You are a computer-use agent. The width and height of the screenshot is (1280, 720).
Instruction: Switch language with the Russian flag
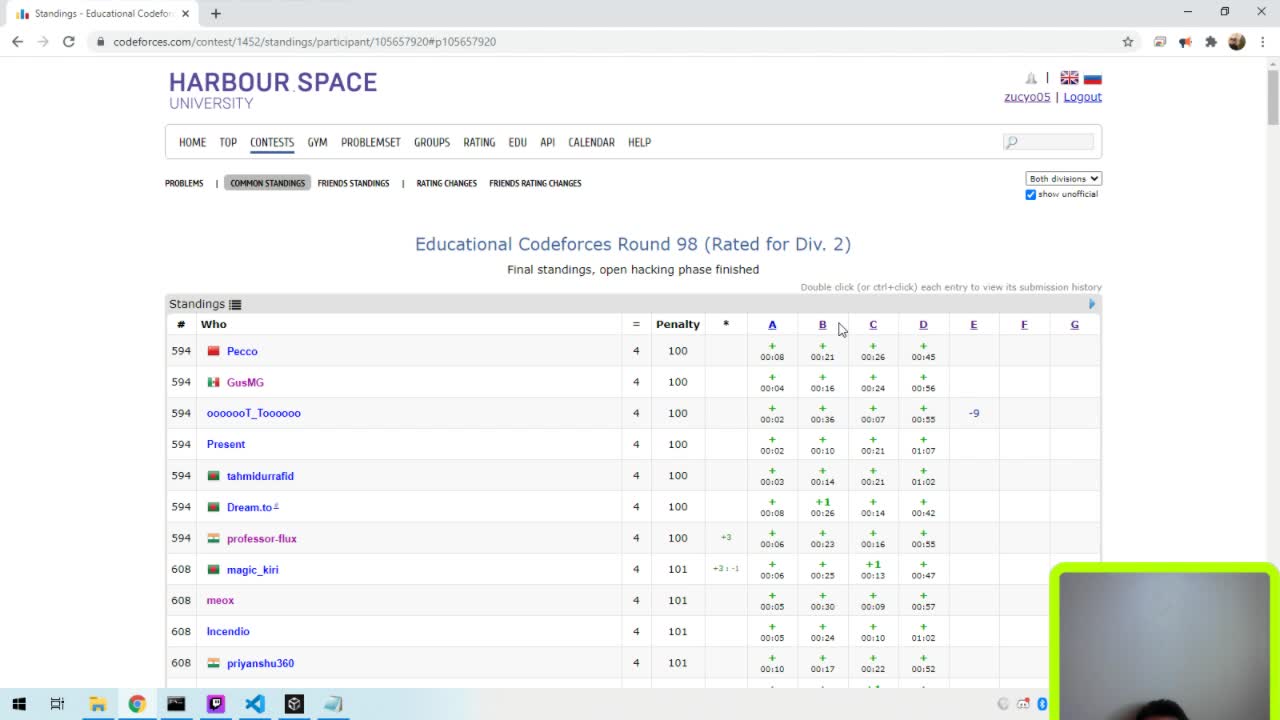(1093, 78)
